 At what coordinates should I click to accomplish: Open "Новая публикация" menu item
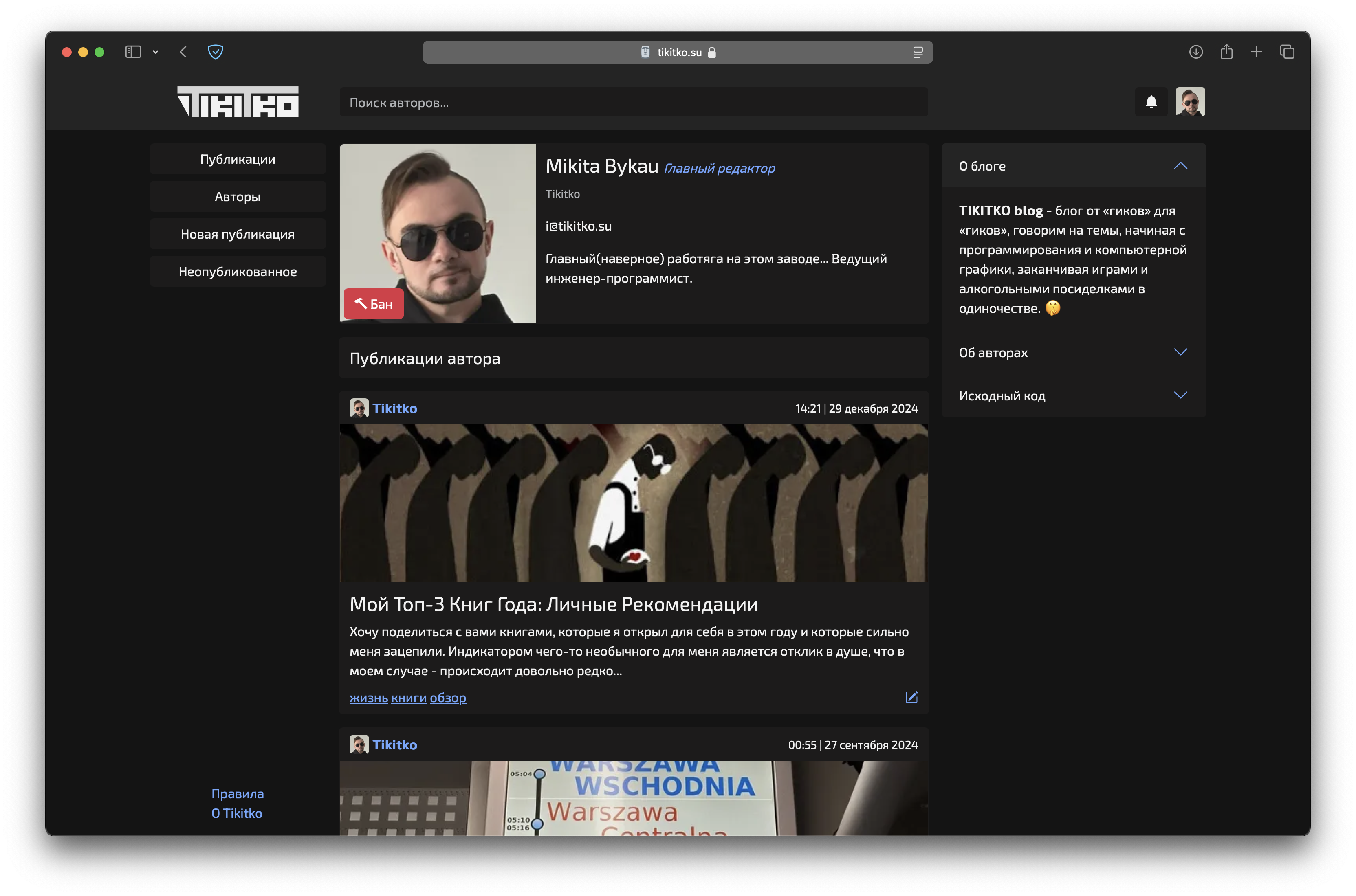point(237,234)
